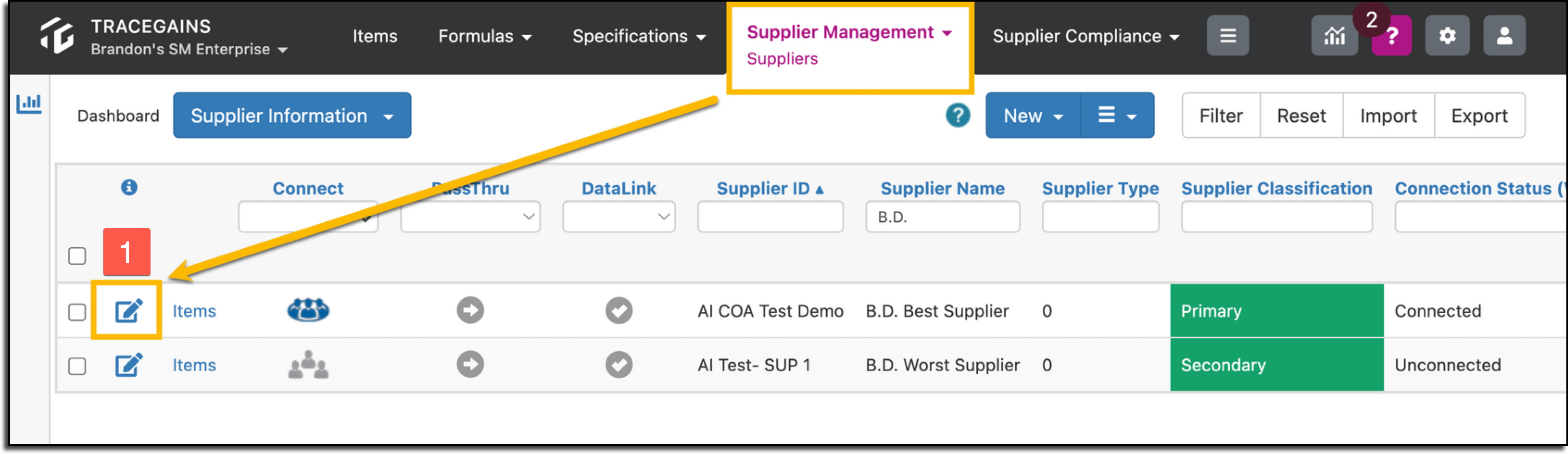Viewport: 1568px width, 454px height.
Task: Click the Supplier ID filter field
Action: [x=770, y=216]
